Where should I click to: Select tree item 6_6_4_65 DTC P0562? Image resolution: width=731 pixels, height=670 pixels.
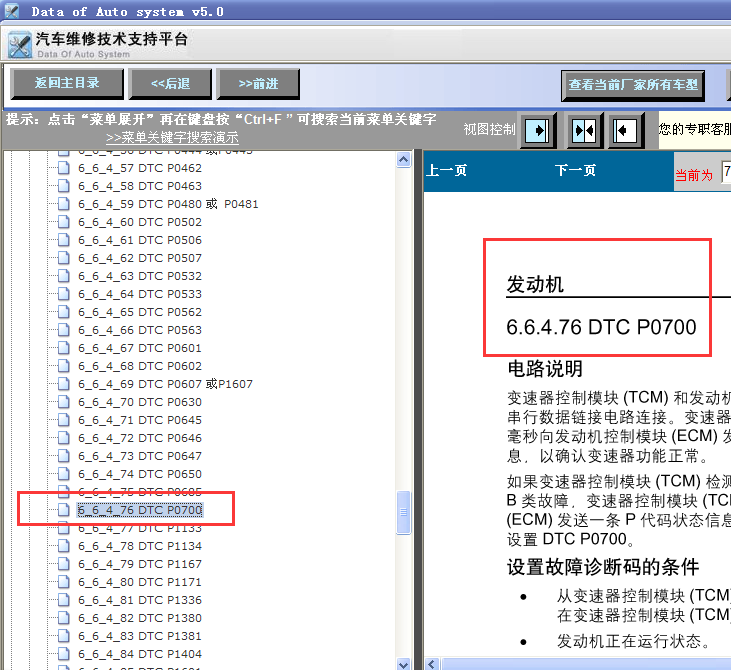tap(140, 312)
